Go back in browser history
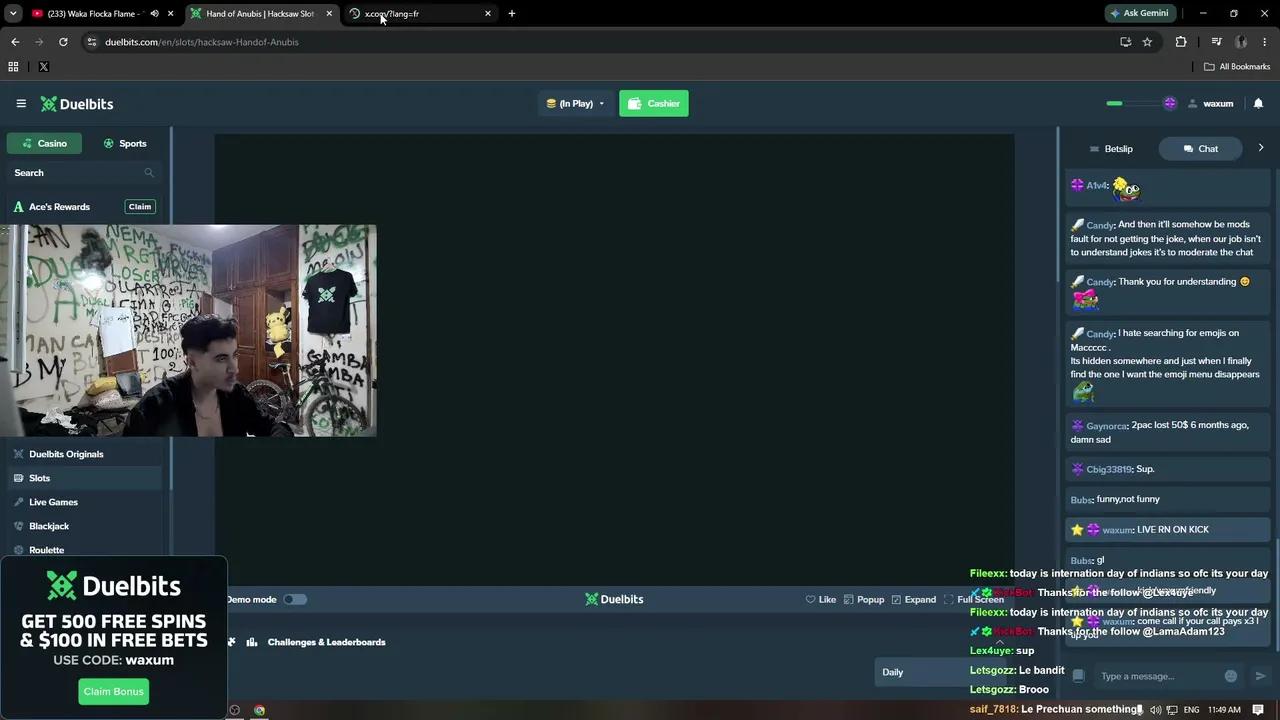The image size is (1280, 720). pyautogui.click(x=15, y=42)
